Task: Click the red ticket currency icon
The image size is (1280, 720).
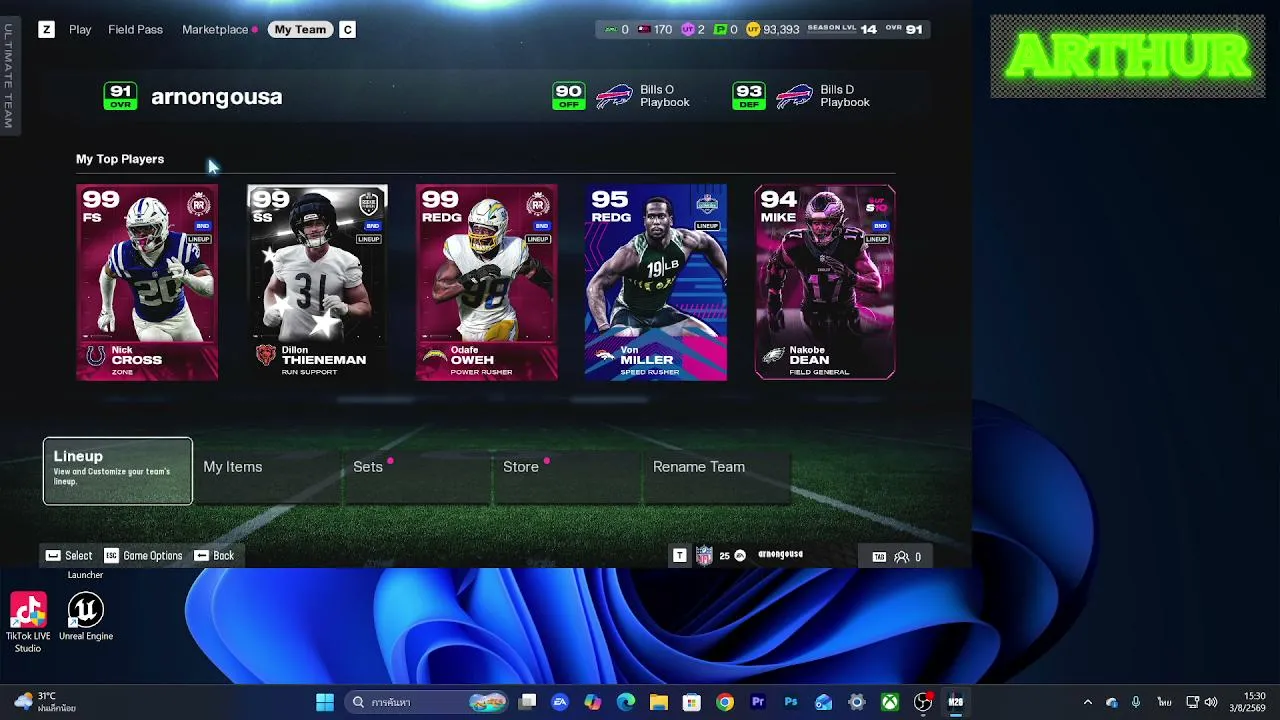Action: coord(644,30)
